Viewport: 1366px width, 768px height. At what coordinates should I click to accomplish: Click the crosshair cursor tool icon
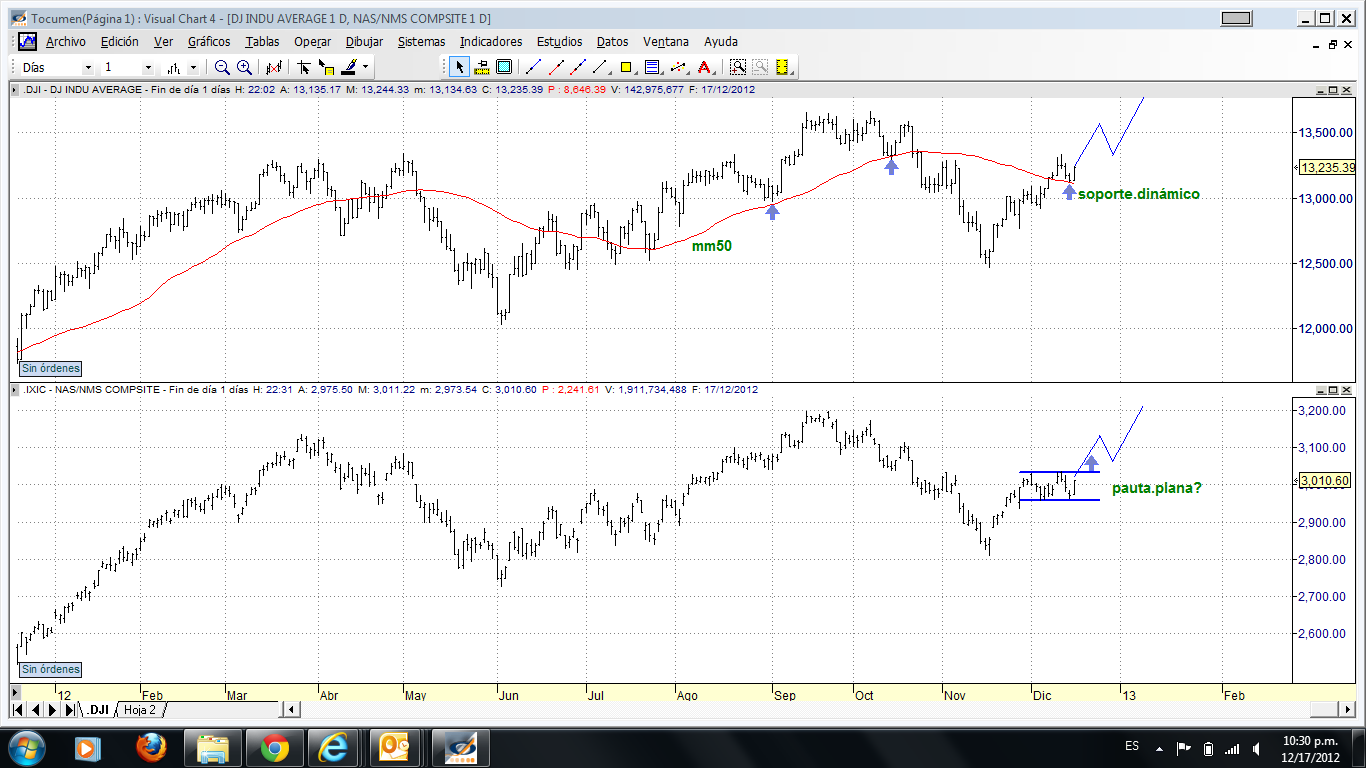click(303, 67)
